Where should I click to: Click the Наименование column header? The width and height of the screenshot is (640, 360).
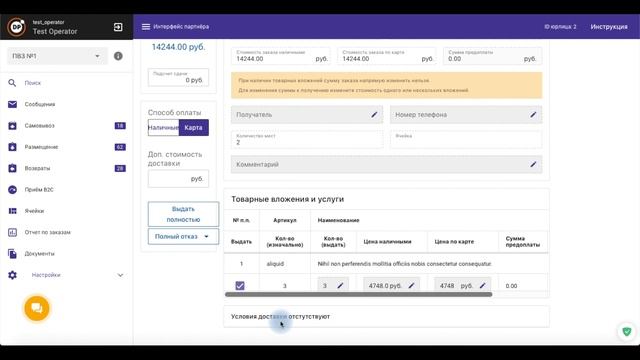[338, 220]
